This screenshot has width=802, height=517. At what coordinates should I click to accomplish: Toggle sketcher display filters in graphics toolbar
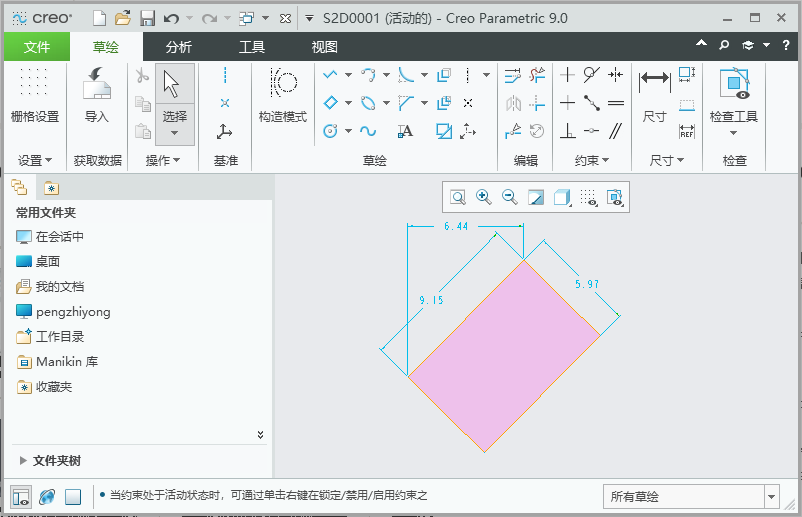588,197
